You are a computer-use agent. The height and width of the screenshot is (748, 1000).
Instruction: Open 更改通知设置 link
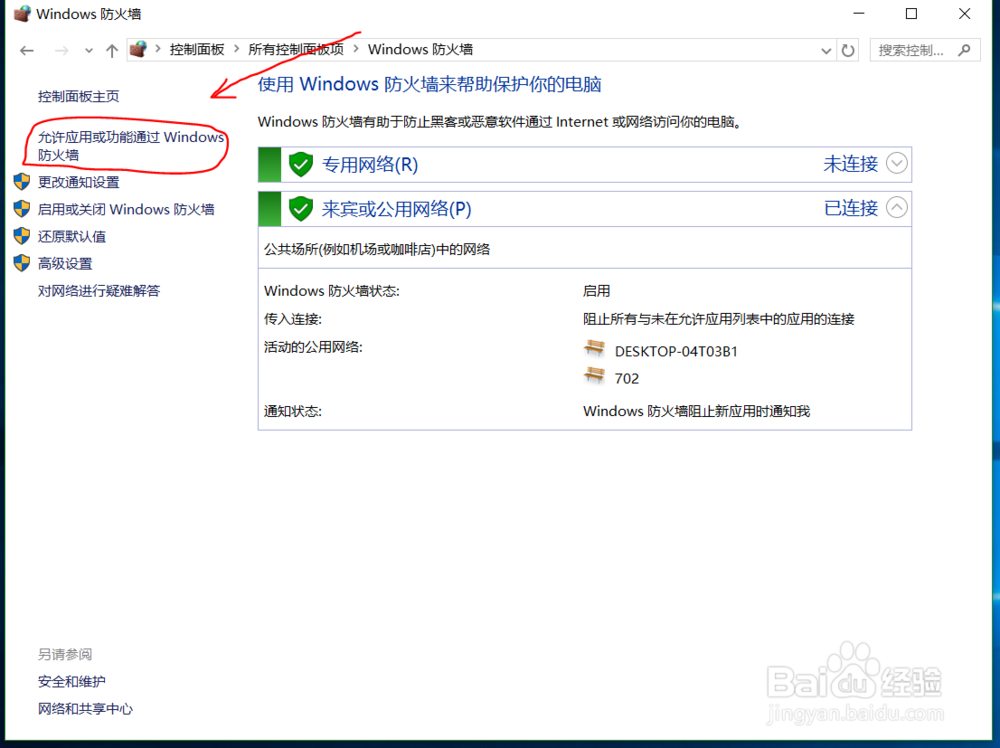tap(78, 182)
